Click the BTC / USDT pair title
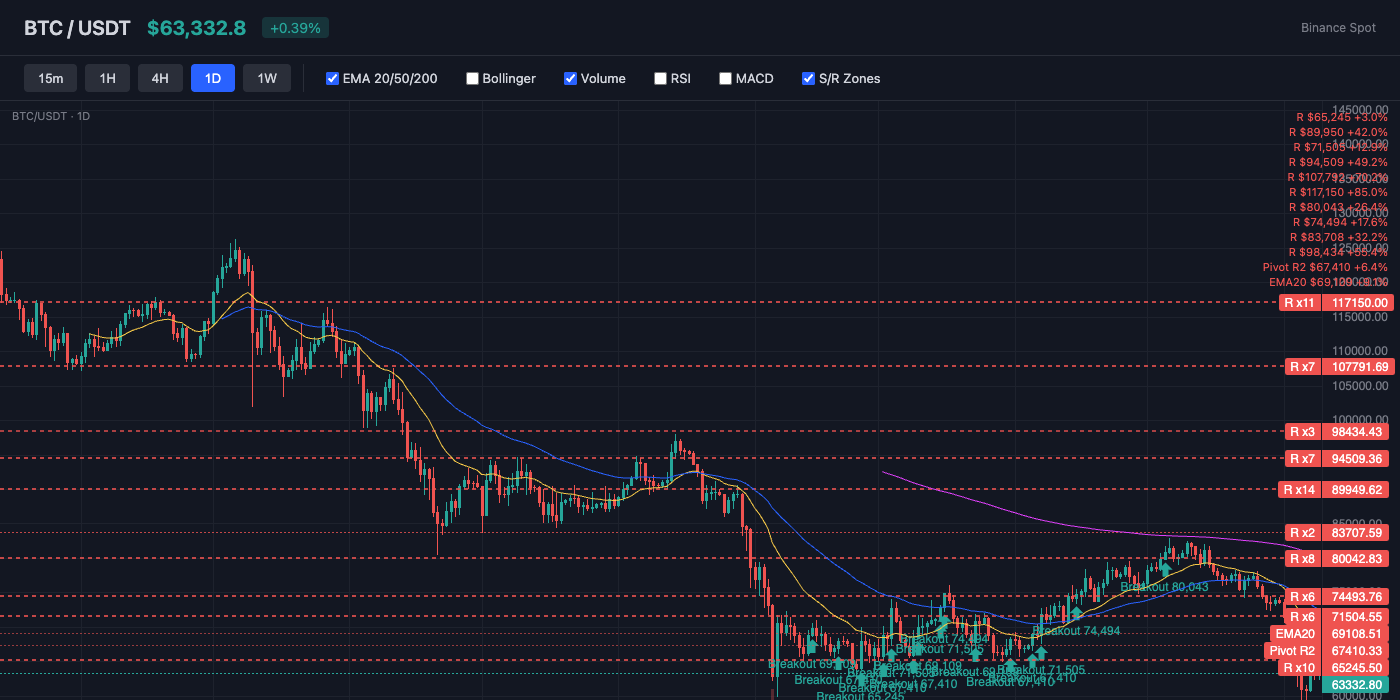This screenshot has width=1400, height=700. point(77,28)
